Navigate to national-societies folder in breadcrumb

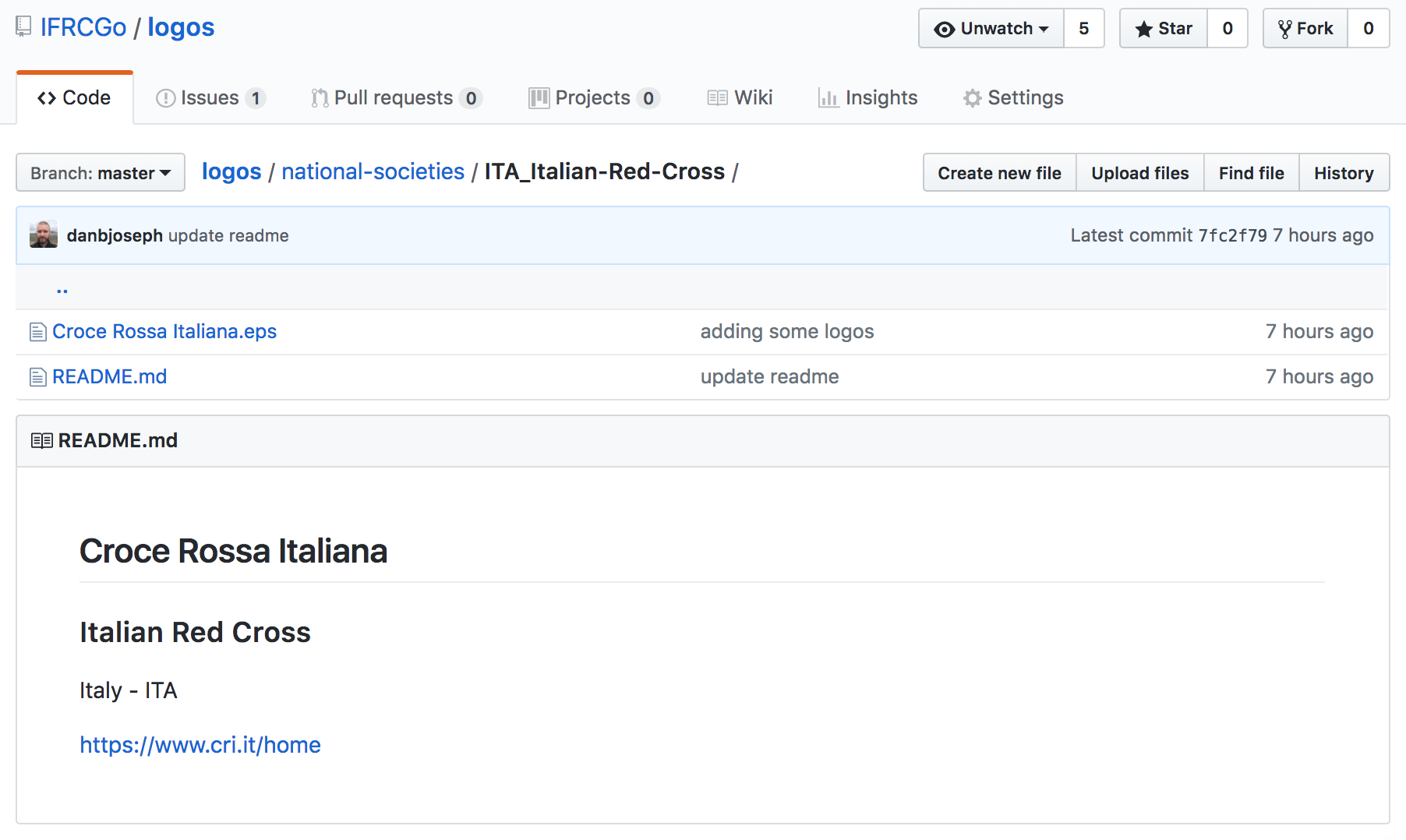373,171
